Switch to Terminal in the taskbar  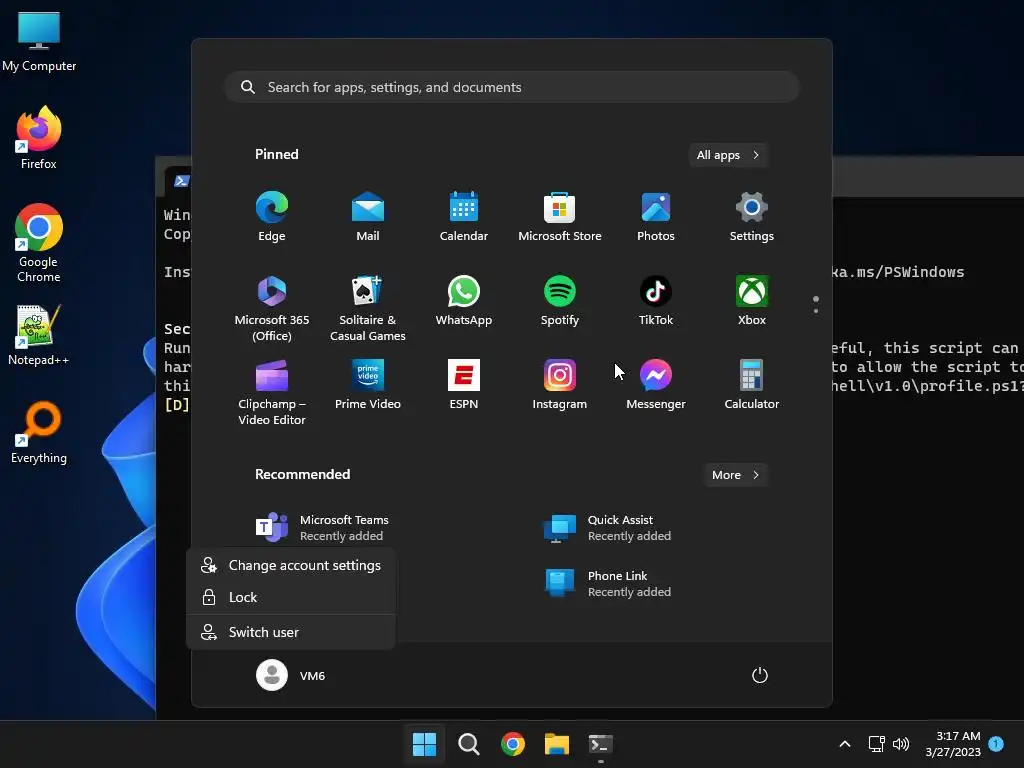click(601, 744)
